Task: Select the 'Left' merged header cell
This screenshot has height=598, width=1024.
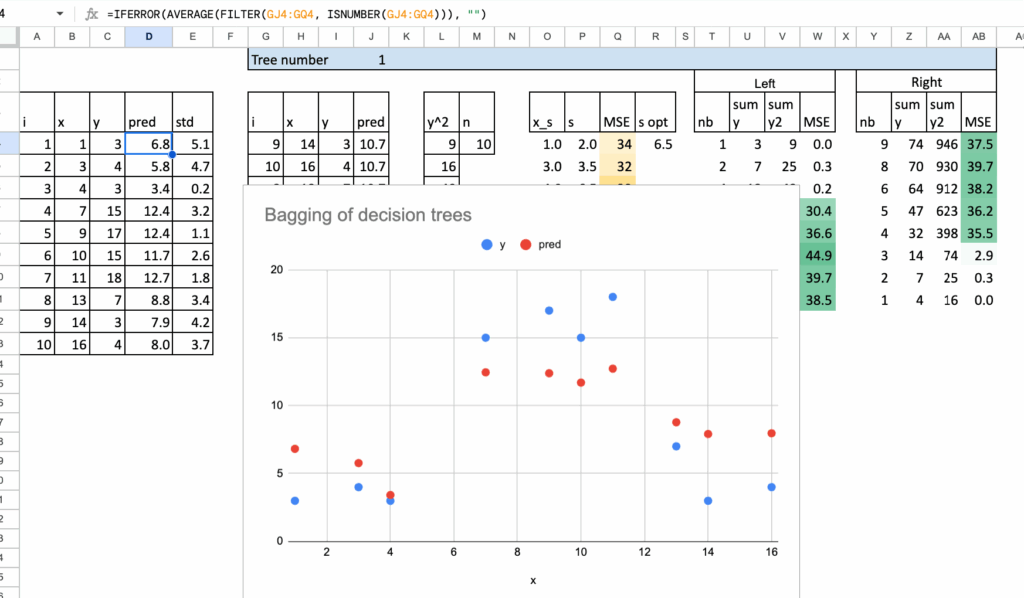Action: [764, 83]
